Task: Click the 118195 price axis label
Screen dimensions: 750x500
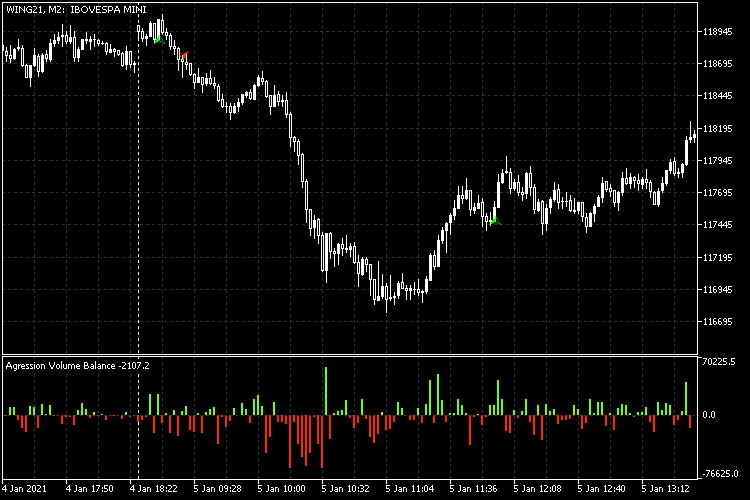Action: click(x=717, y=129)
